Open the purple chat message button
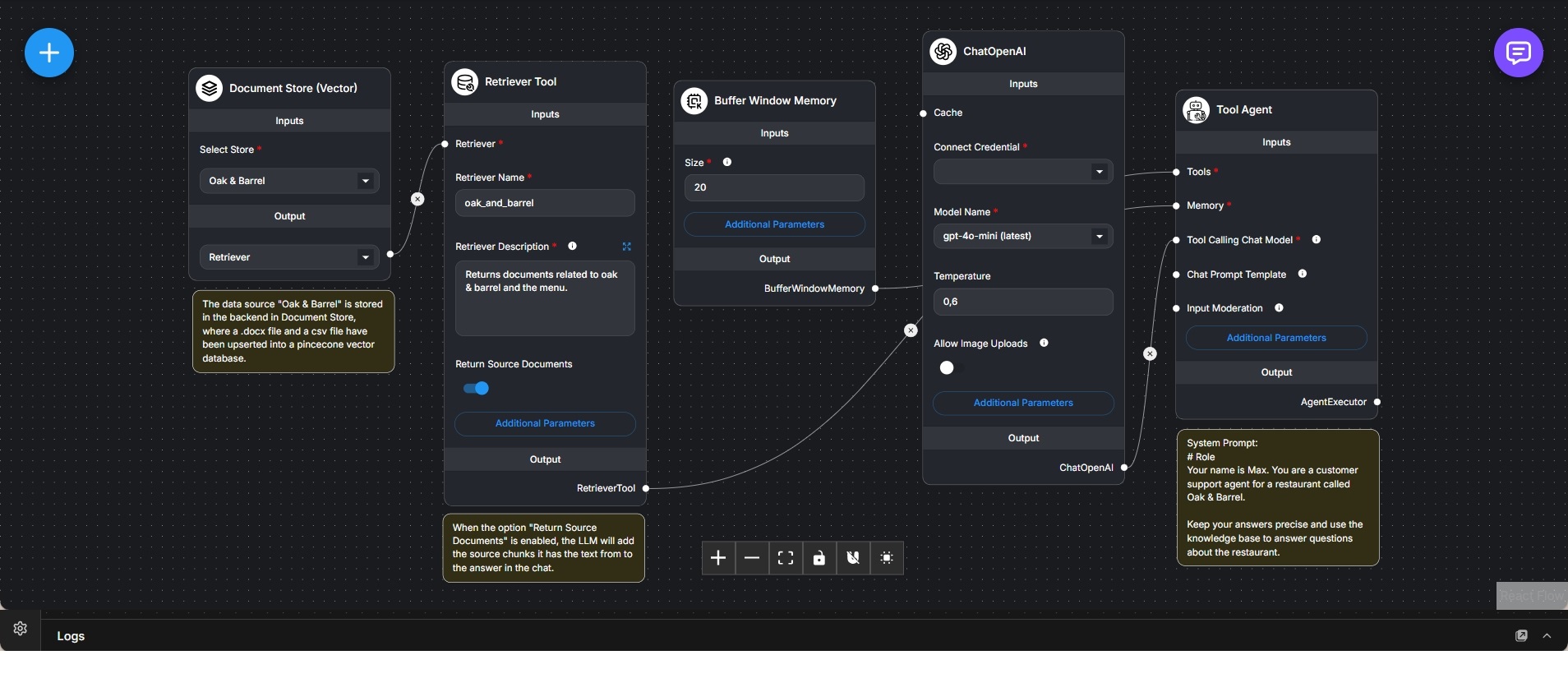The height and width of the screenshot is (692, 1568). 1517,53
